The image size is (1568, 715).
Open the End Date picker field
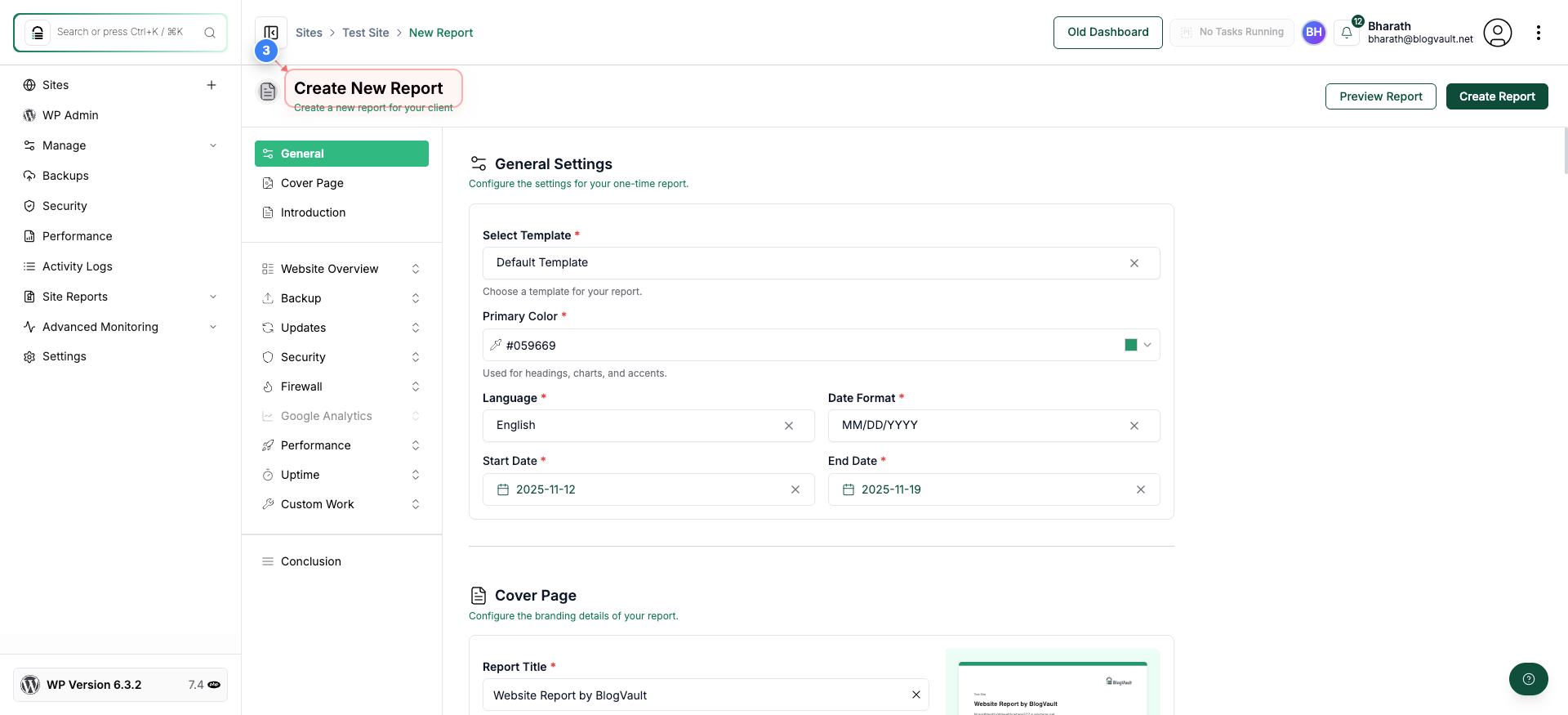[994, 489]
